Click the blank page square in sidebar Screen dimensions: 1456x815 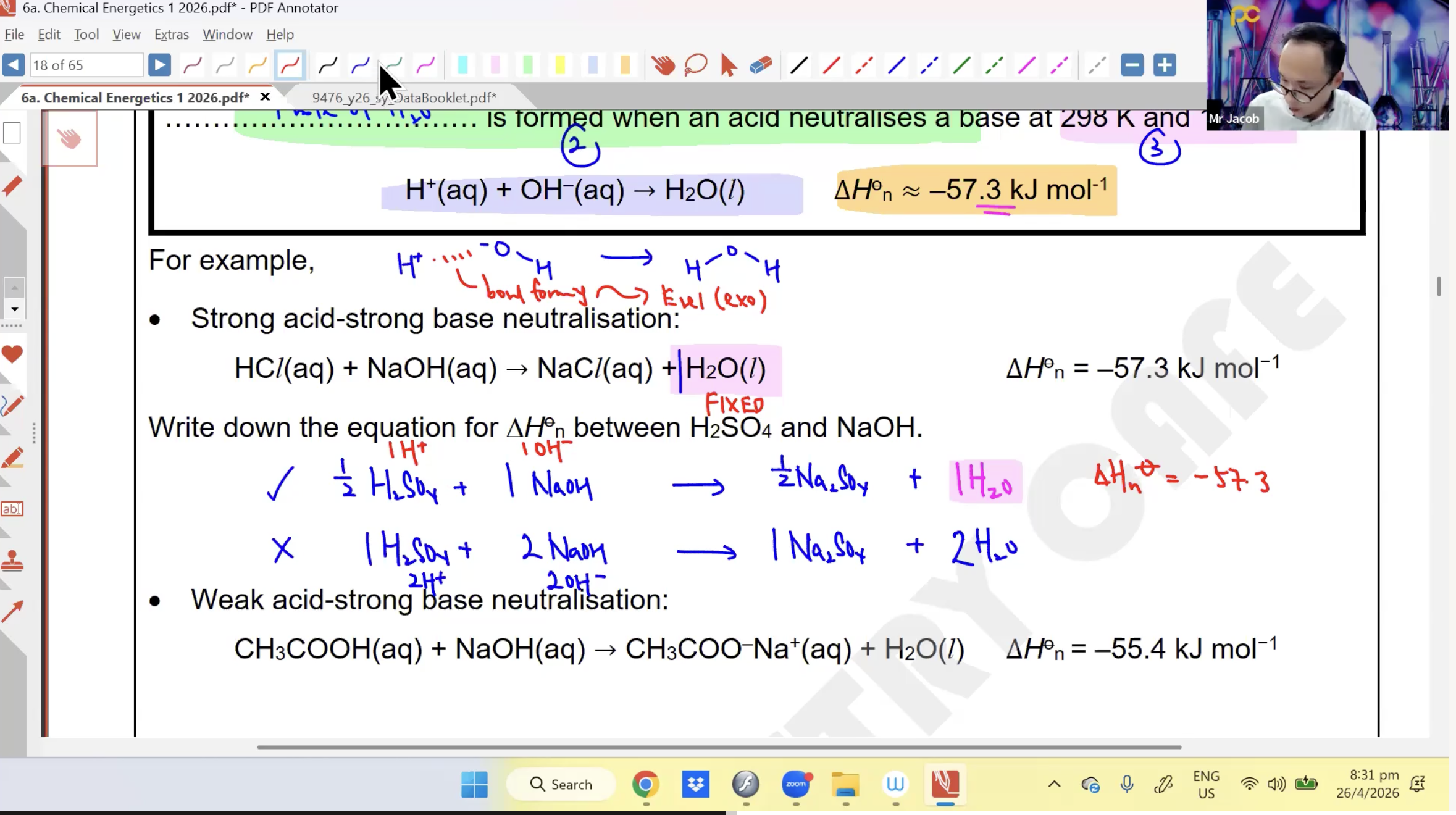point(12,133)
